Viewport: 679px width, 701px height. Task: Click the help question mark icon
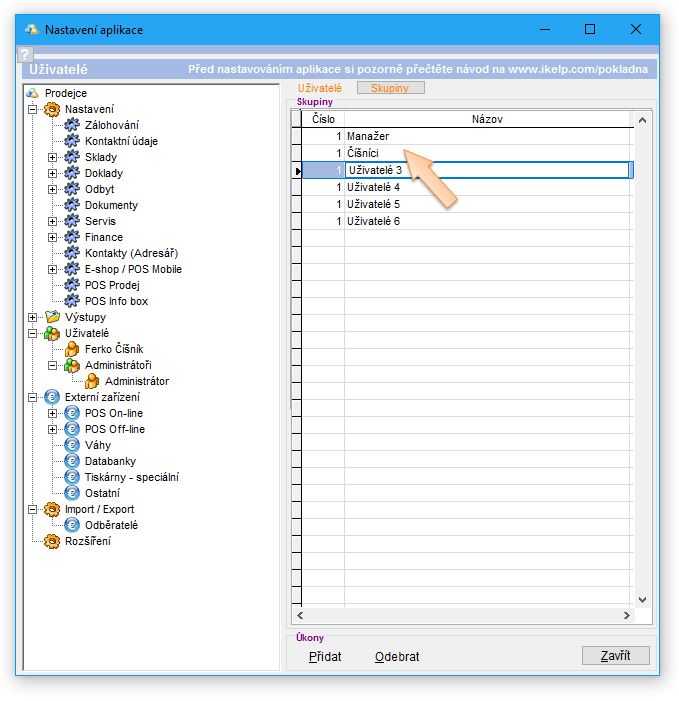click(x=27, y=55)
